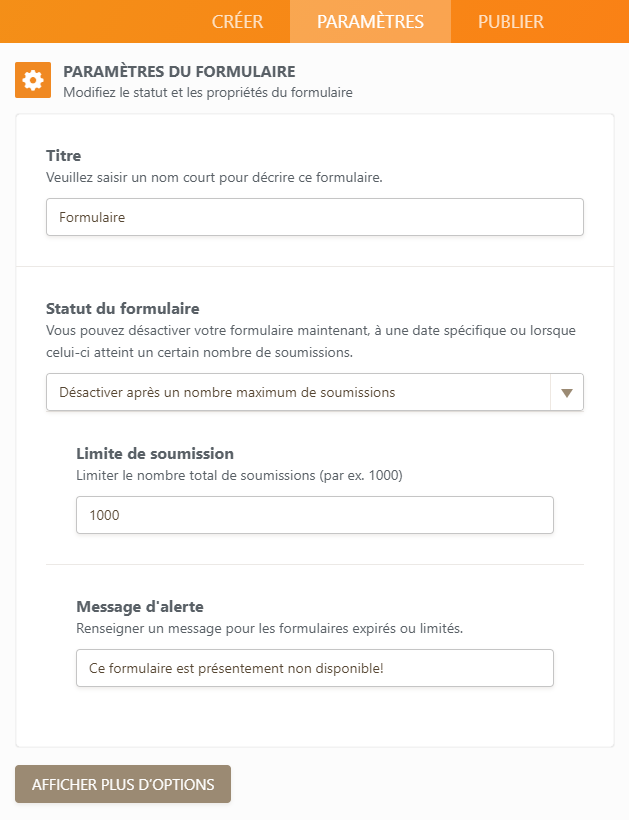
Task: Click the status dropdown arrow
Action: tap(567, 393)
